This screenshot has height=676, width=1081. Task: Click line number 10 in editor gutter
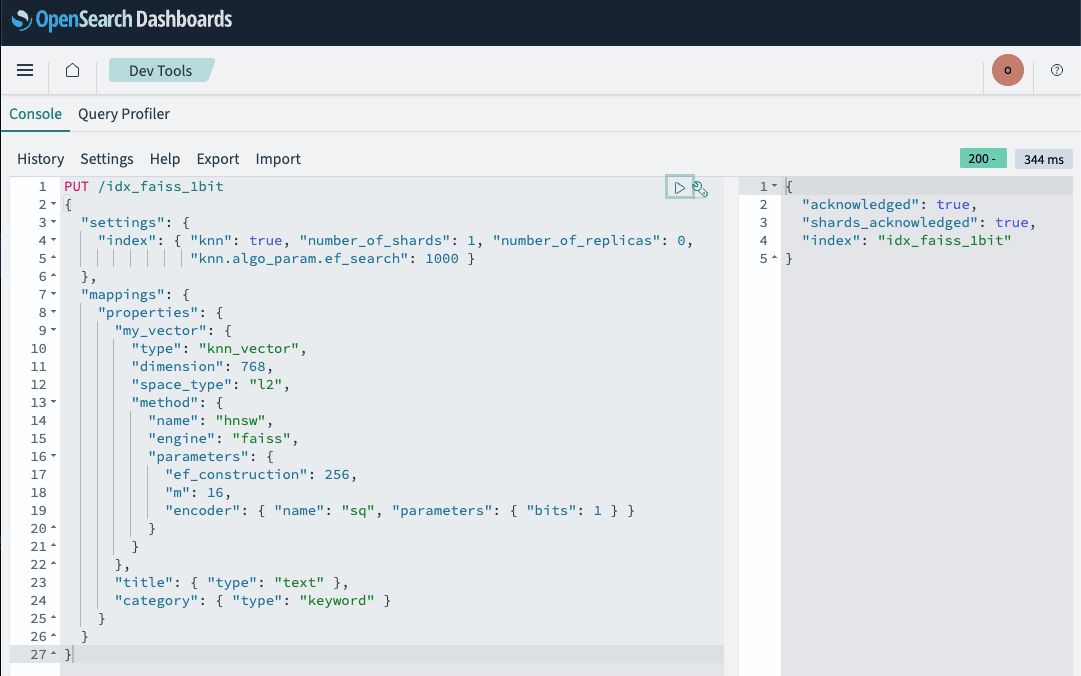(x=39, y=349)
